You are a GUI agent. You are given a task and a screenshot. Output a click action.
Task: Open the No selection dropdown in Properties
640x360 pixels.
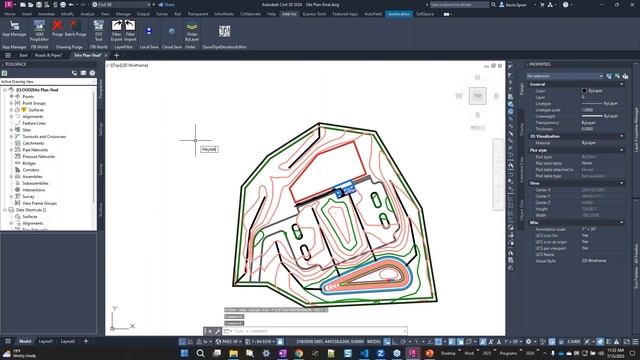(x=565, y=76)
